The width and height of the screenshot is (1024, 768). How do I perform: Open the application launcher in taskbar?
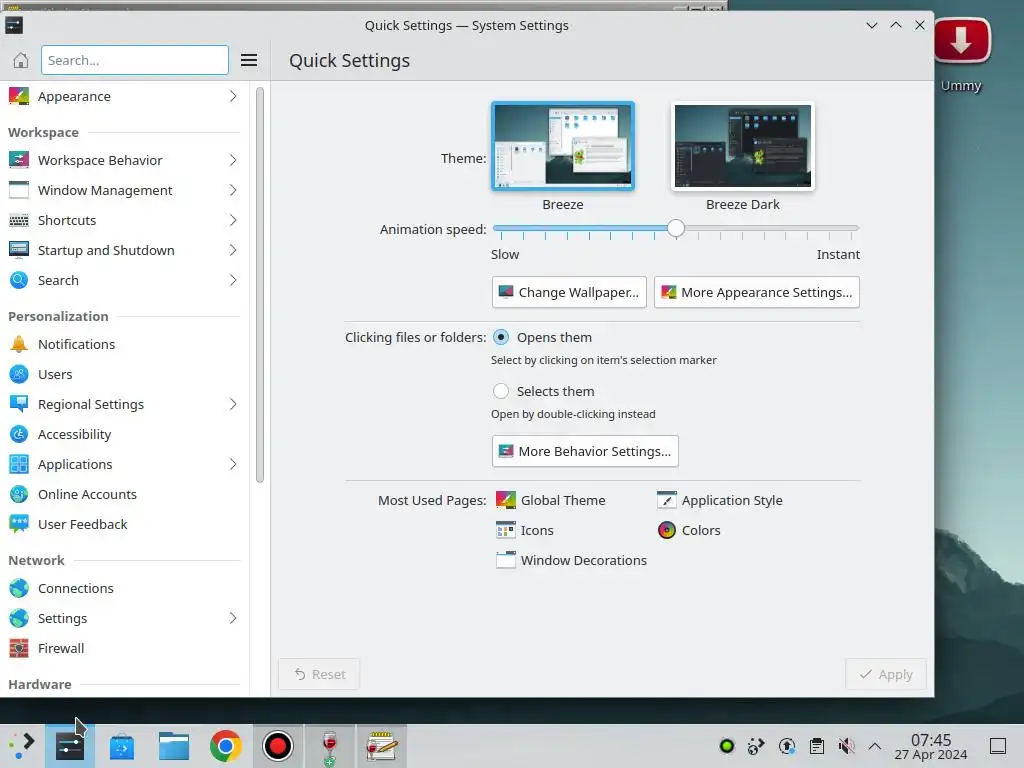tap(22, 746)
